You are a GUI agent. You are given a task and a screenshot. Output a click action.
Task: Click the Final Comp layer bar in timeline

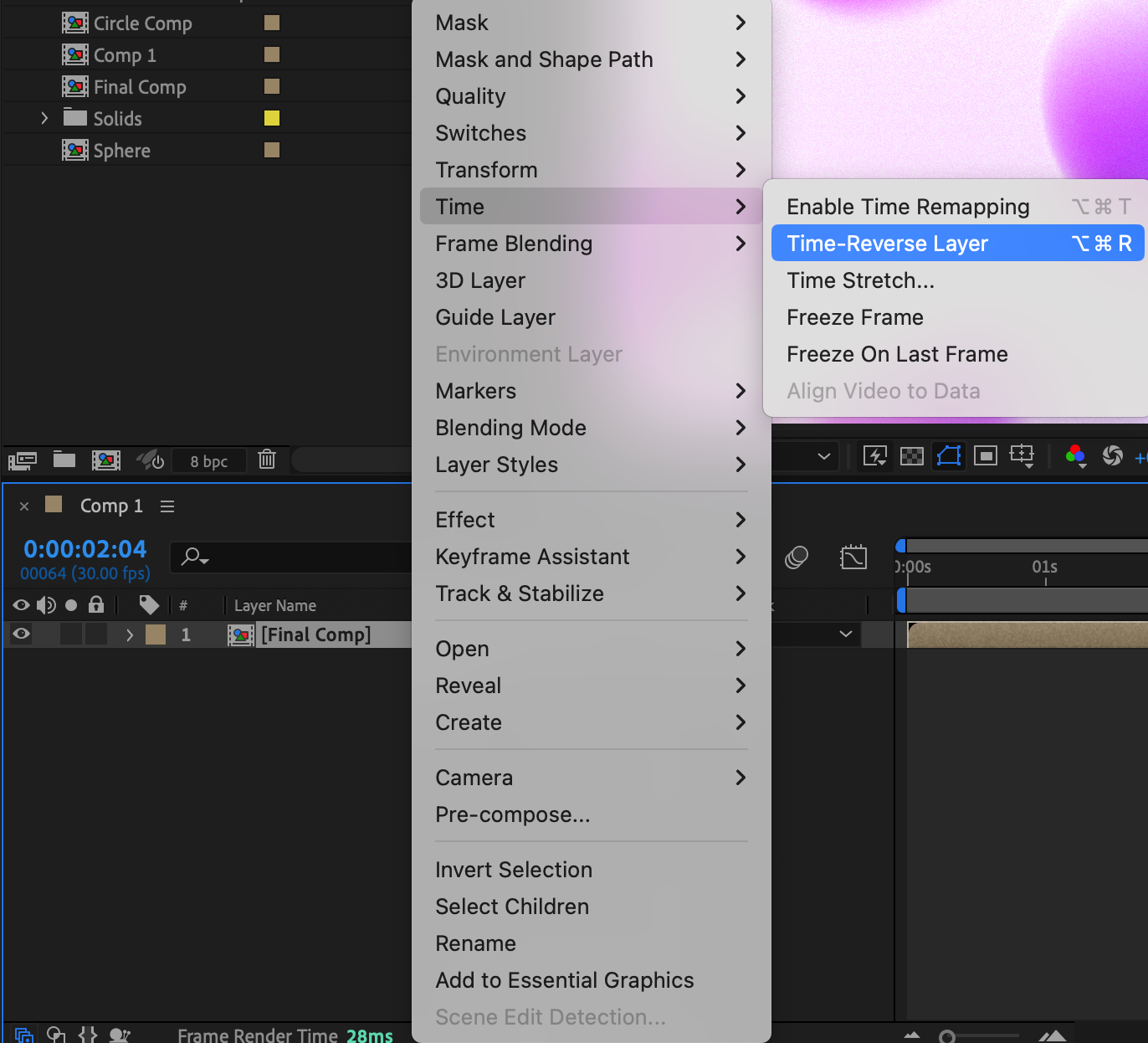click(x=1028, y=635)
